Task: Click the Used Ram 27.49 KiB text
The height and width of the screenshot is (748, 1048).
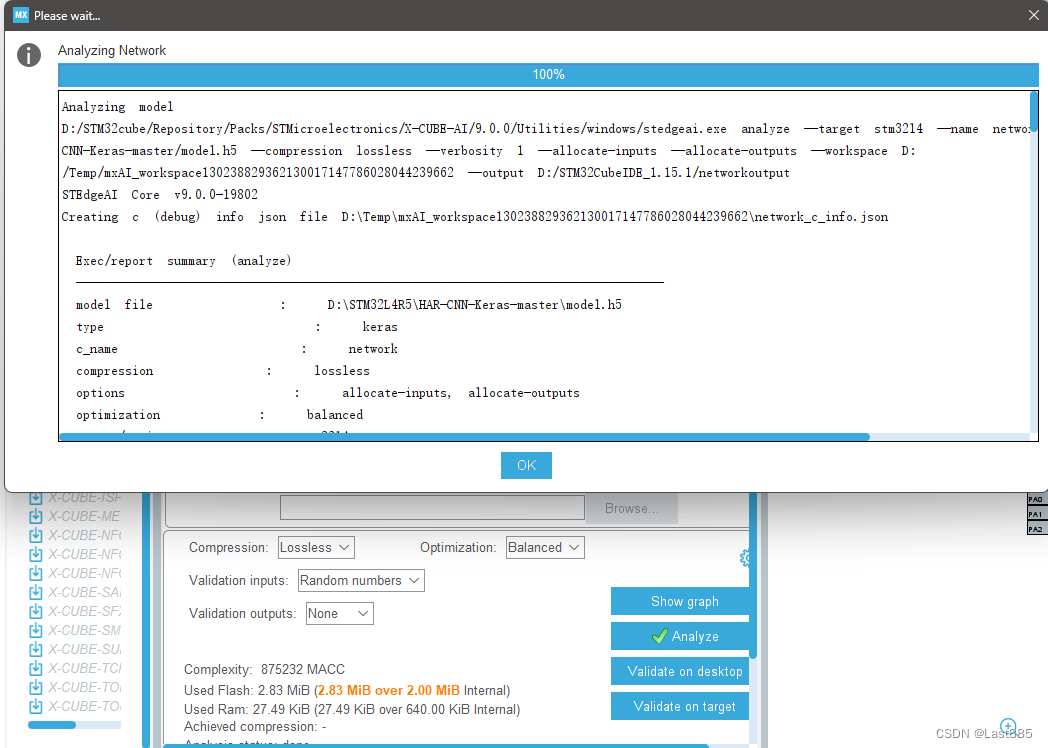Action: click(352, 709)
